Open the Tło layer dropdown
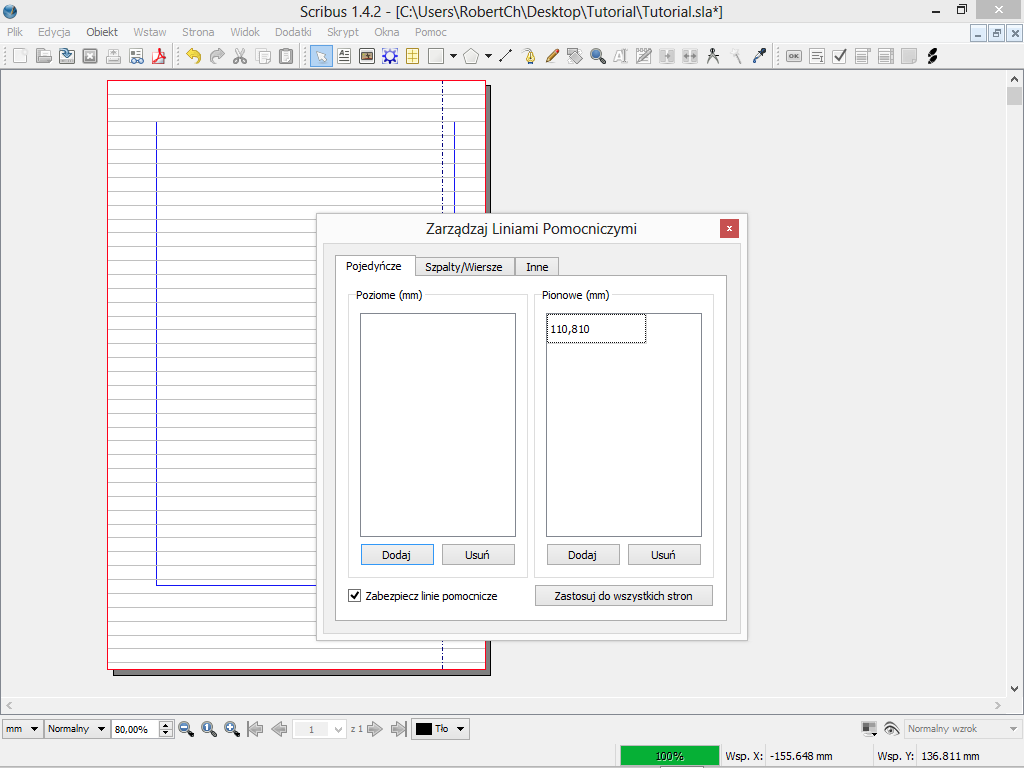The height and width of the screenshot is (768, 1024). 461,729
